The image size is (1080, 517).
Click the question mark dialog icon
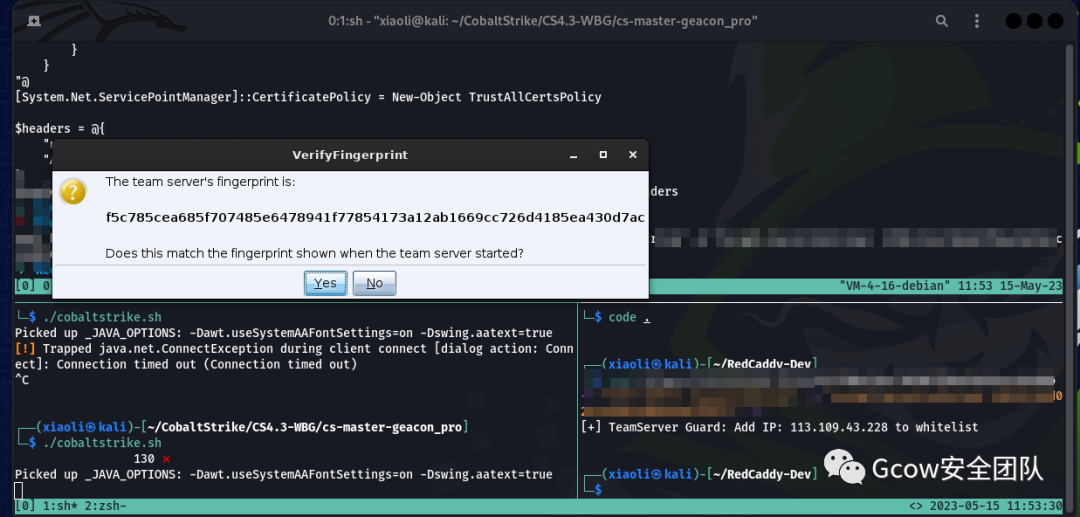click(x=73, y=191)
